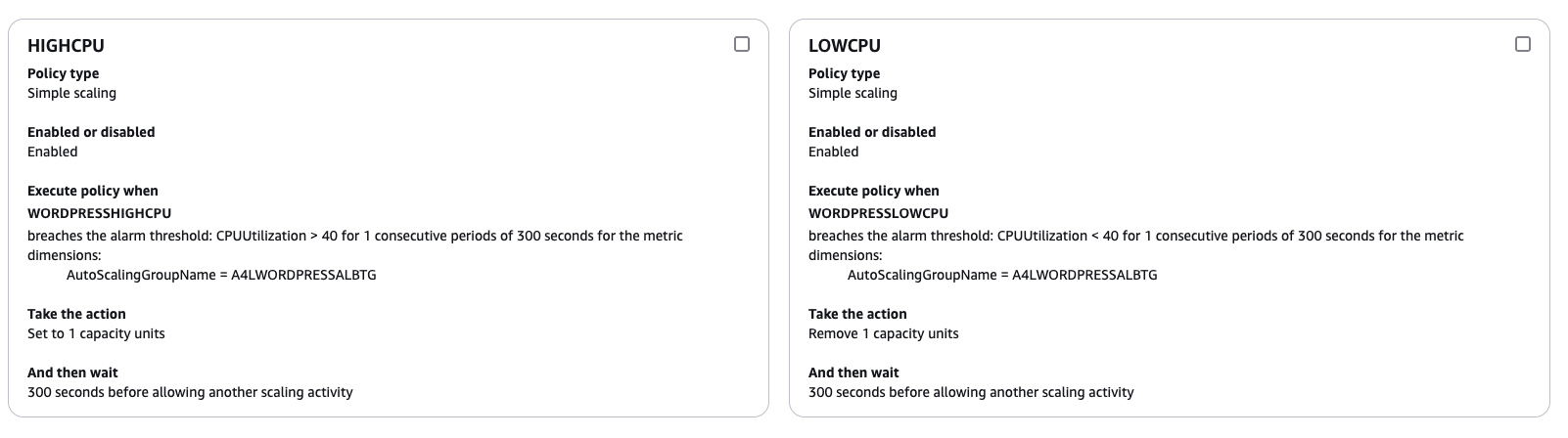Viewport: 1568px width, 438px height.
Task: Click 'Execute policy when' heading in LOWCPU card
Action: (x=873, y=191)
